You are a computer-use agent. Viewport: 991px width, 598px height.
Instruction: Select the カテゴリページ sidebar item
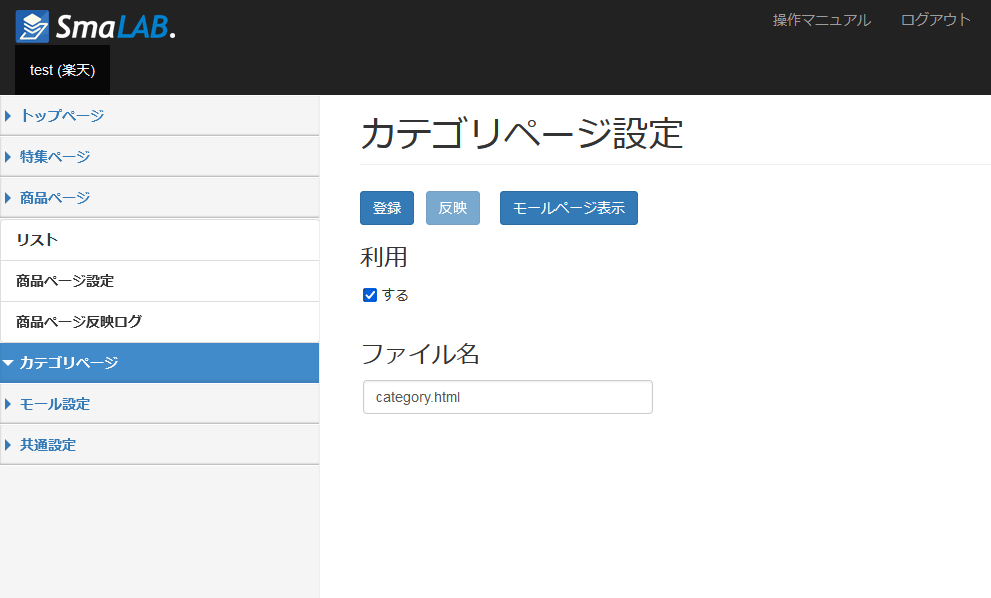pos(160,363)
